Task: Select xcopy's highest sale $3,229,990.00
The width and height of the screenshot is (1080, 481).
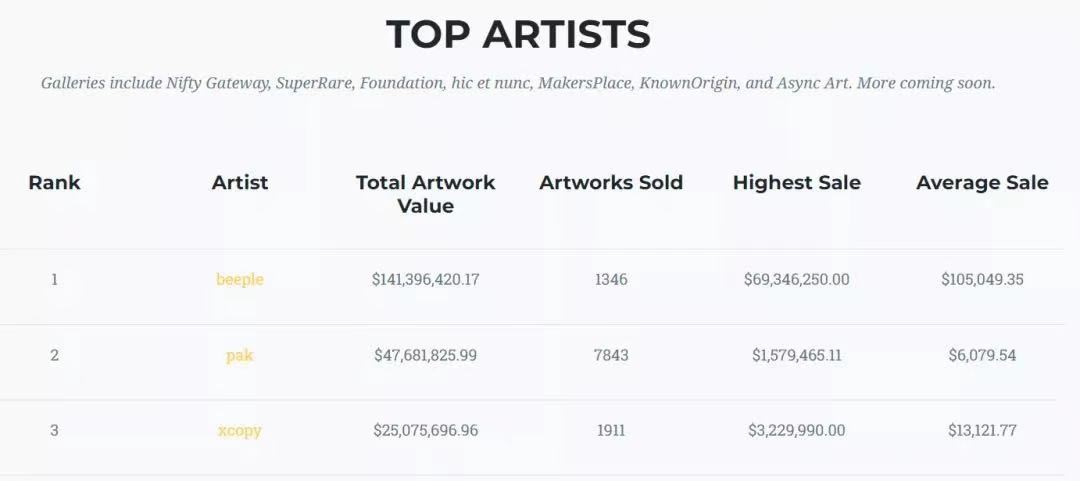Action: point(797,431)
